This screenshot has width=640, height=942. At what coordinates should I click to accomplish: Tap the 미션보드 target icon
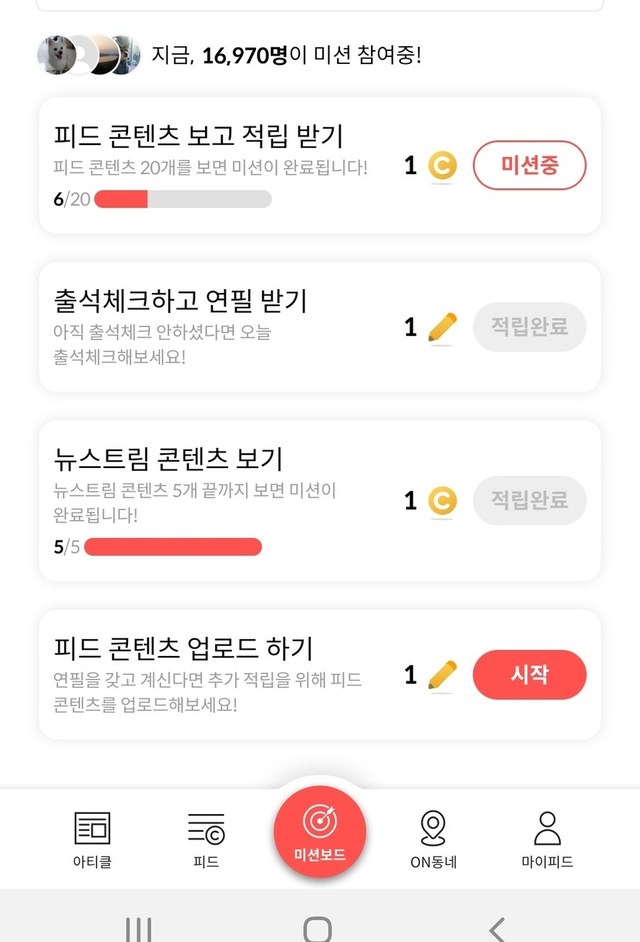coord(320,822)
